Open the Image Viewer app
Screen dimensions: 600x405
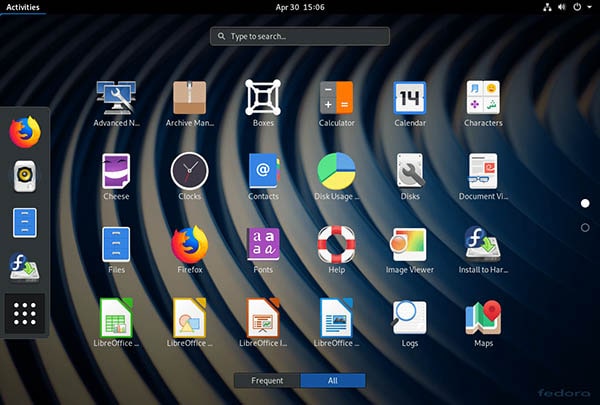pyautogui.click(x=409, y=245)
